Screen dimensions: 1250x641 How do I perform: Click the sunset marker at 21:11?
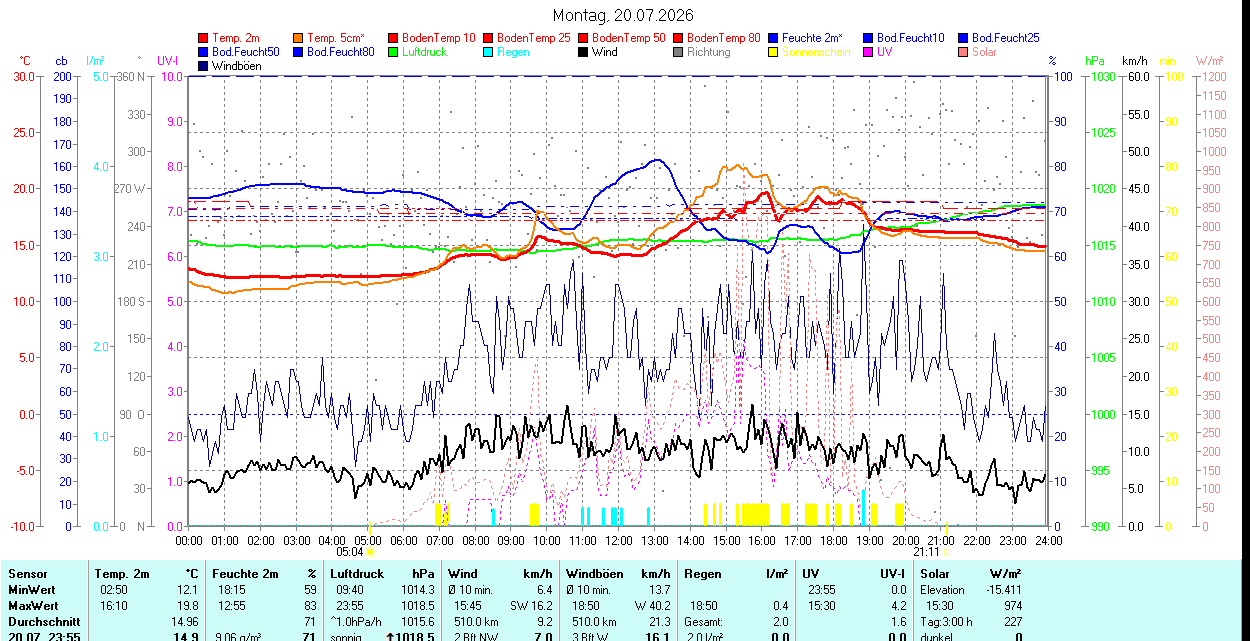coord(946,551)
